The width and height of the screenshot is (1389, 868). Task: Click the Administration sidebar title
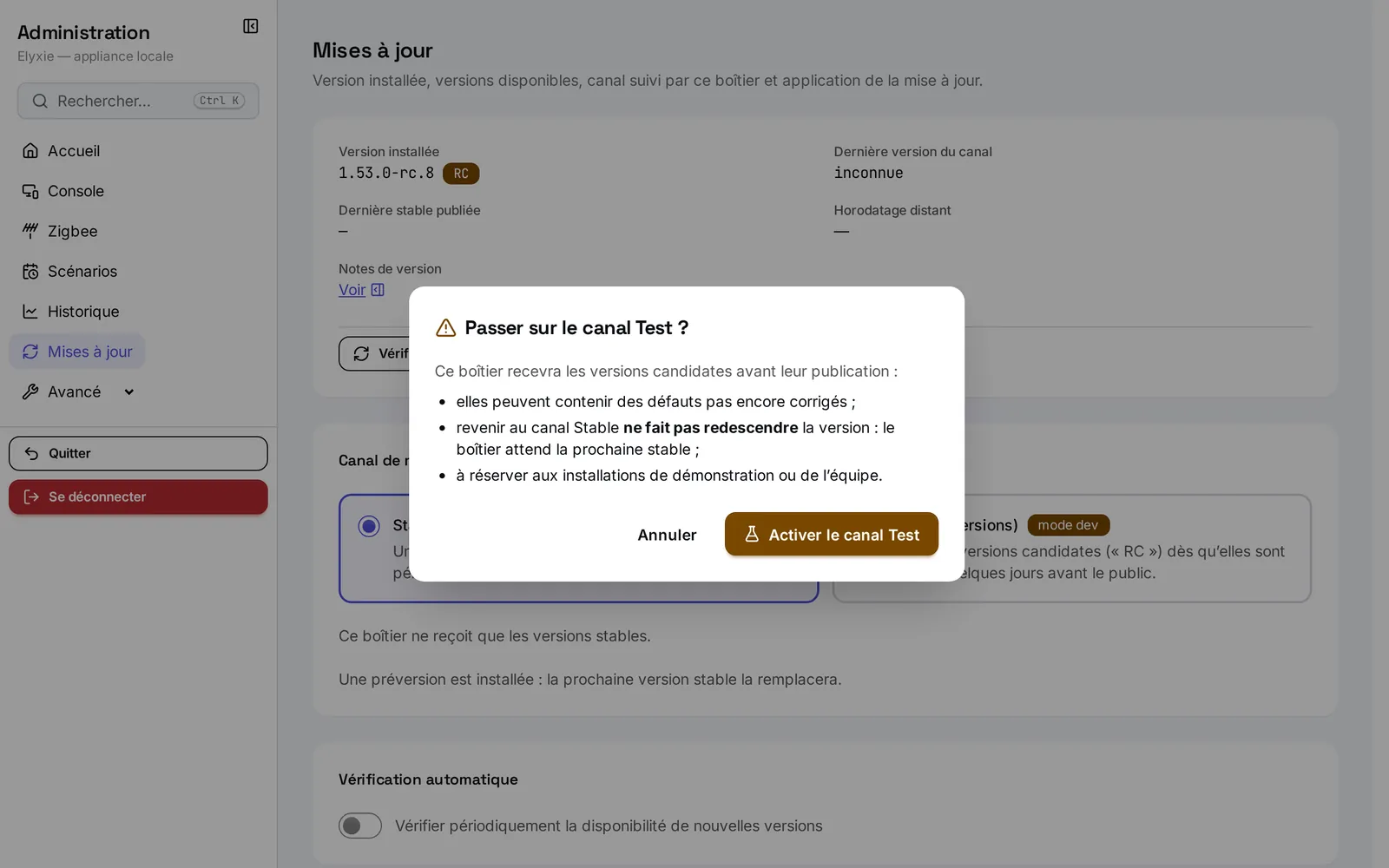click(83, 32)
